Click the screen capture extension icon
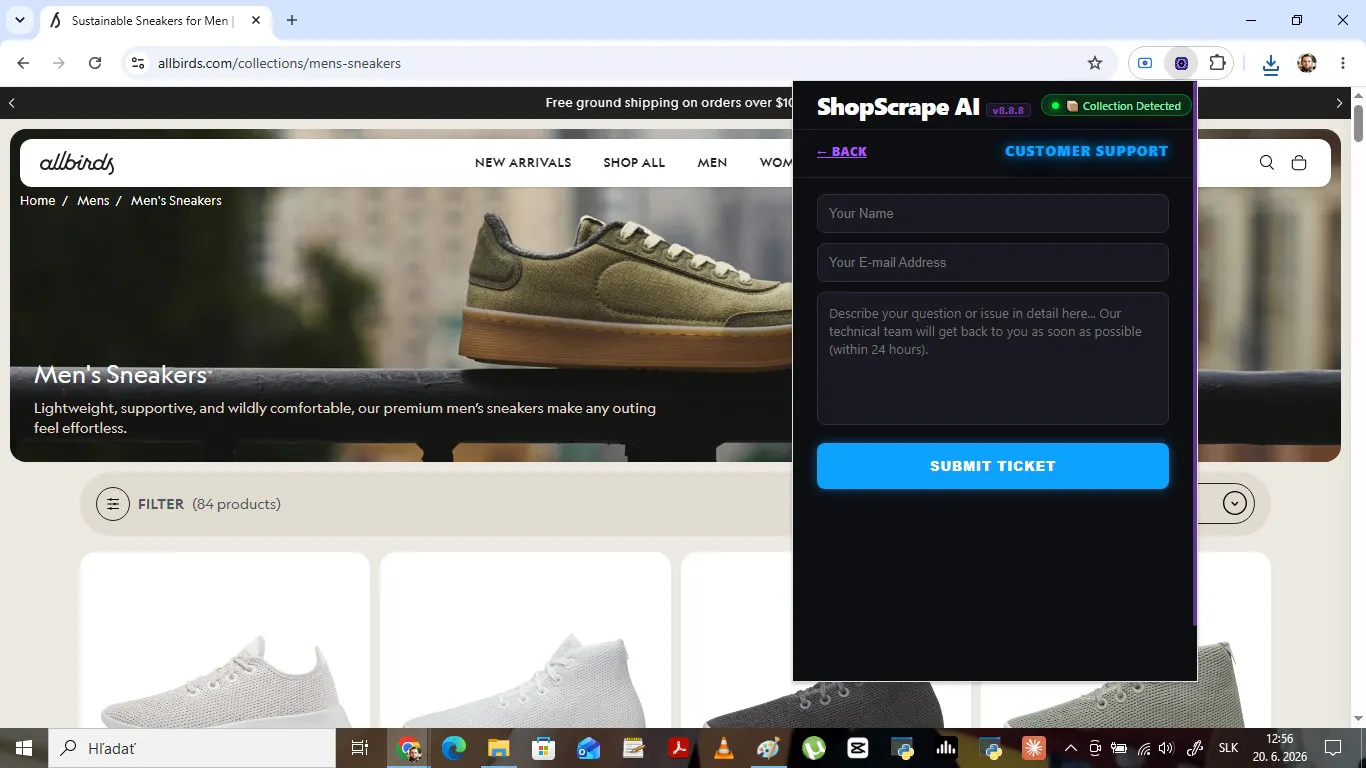The width and height of the screenshot is (1366, 768). coord(1145,63)
